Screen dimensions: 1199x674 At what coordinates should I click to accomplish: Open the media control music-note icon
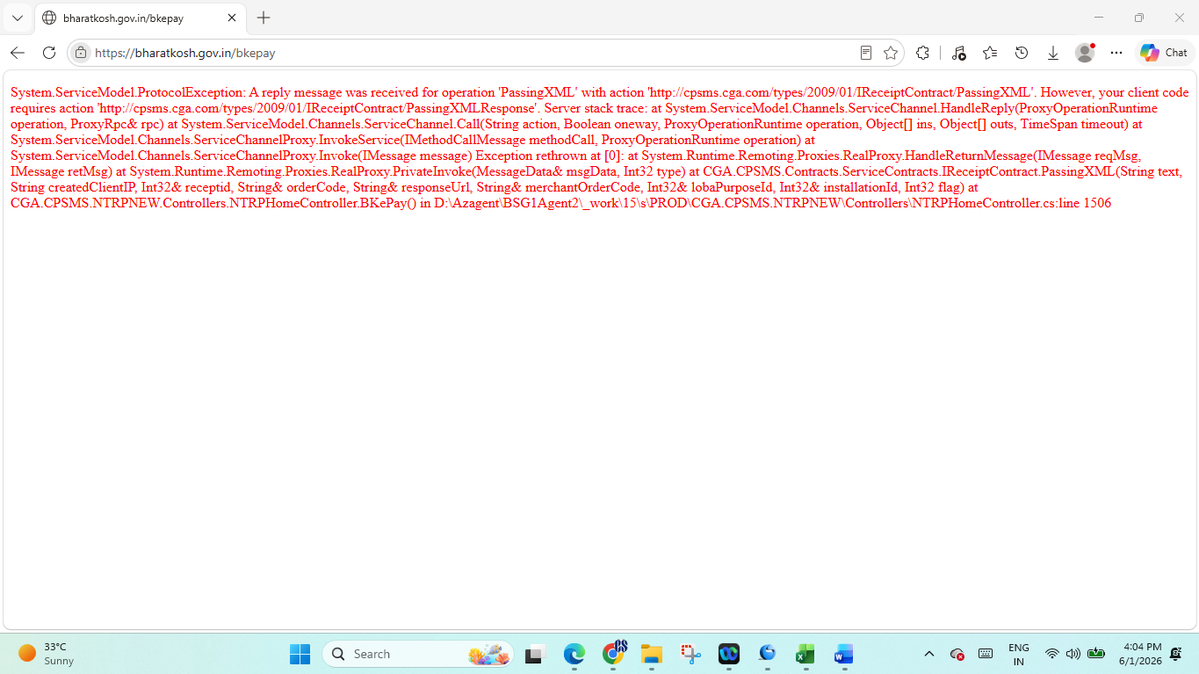tap(958, 53)
